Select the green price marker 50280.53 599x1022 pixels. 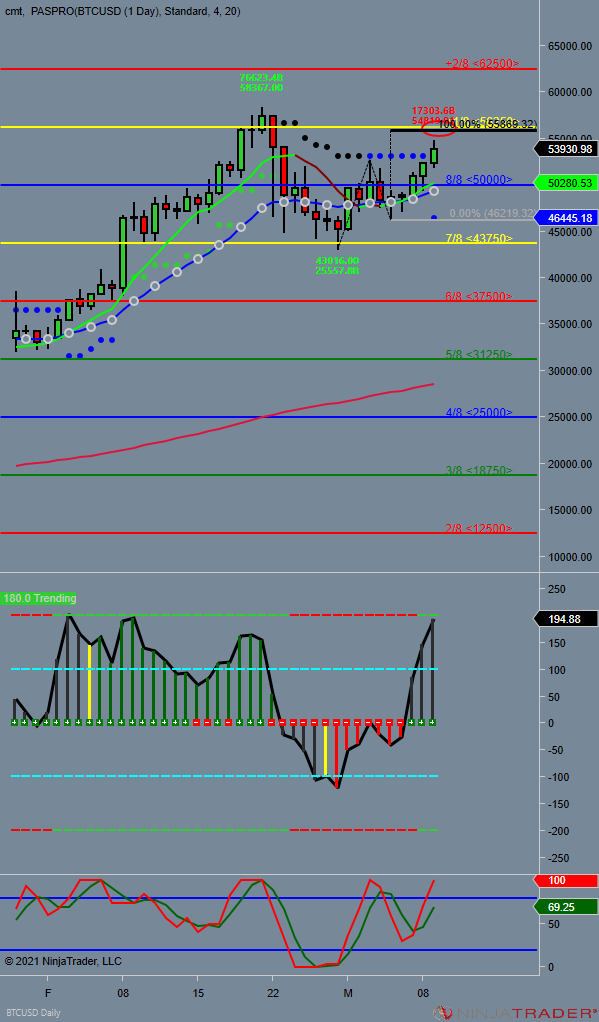567,183
